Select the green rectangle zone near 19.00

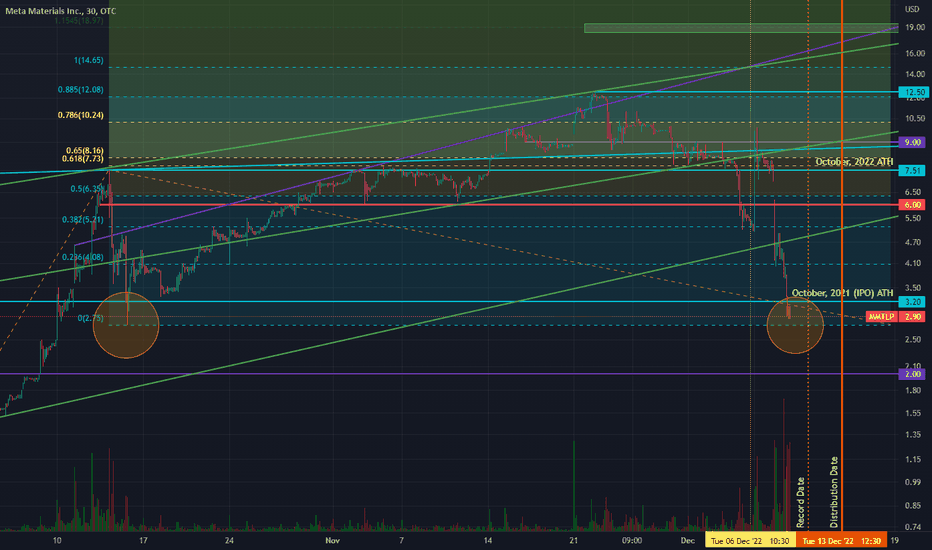click(741, 28)
